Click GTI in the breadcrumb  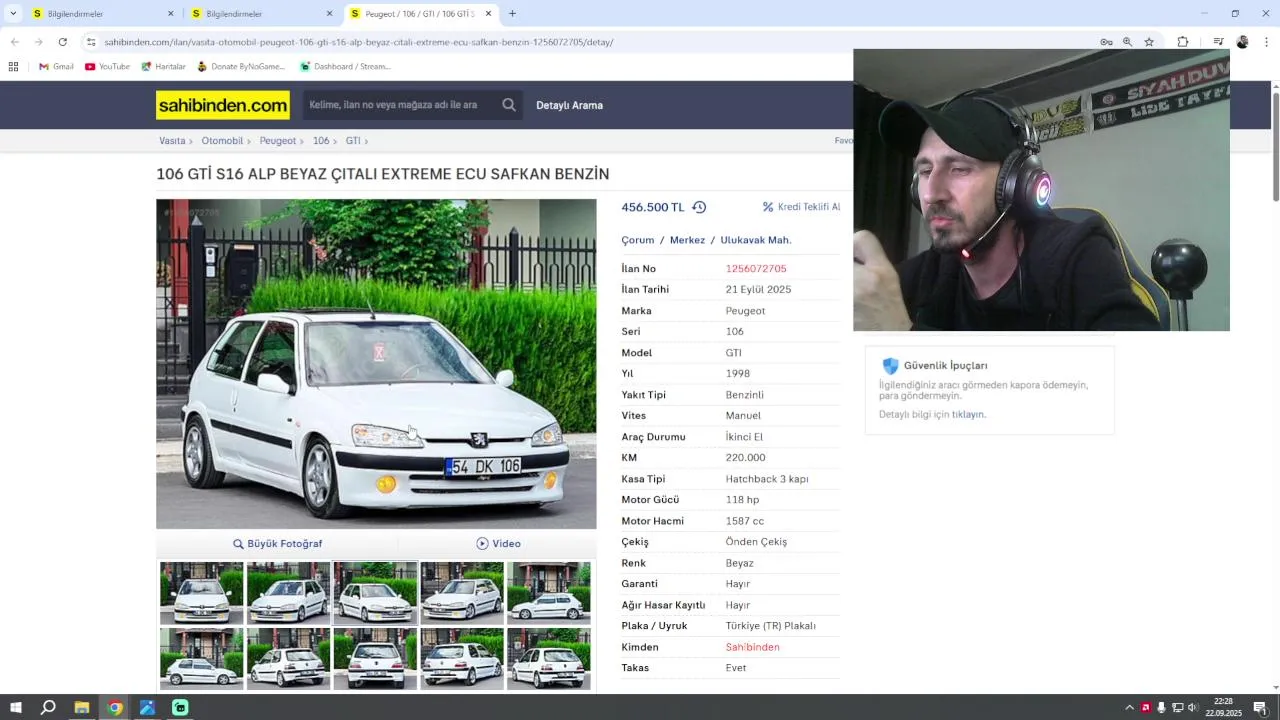353,141
